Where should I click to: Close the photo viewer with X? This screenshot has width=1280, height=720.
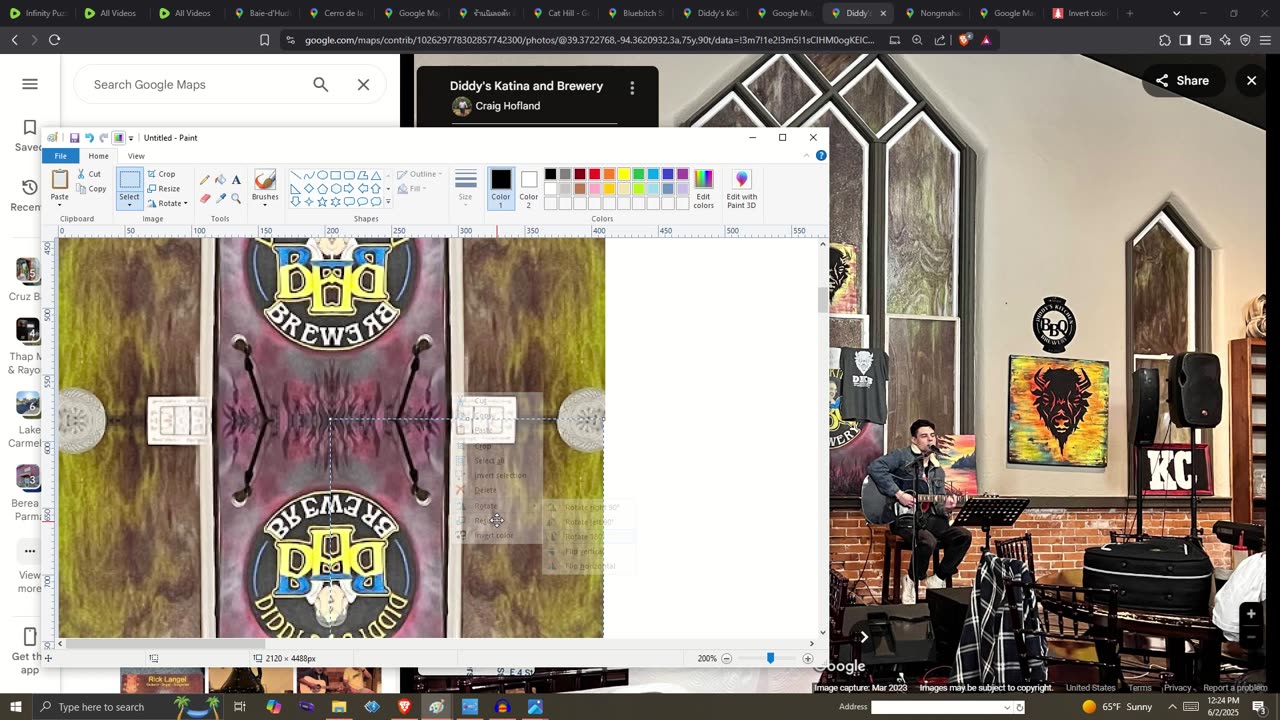[1251, 81]
